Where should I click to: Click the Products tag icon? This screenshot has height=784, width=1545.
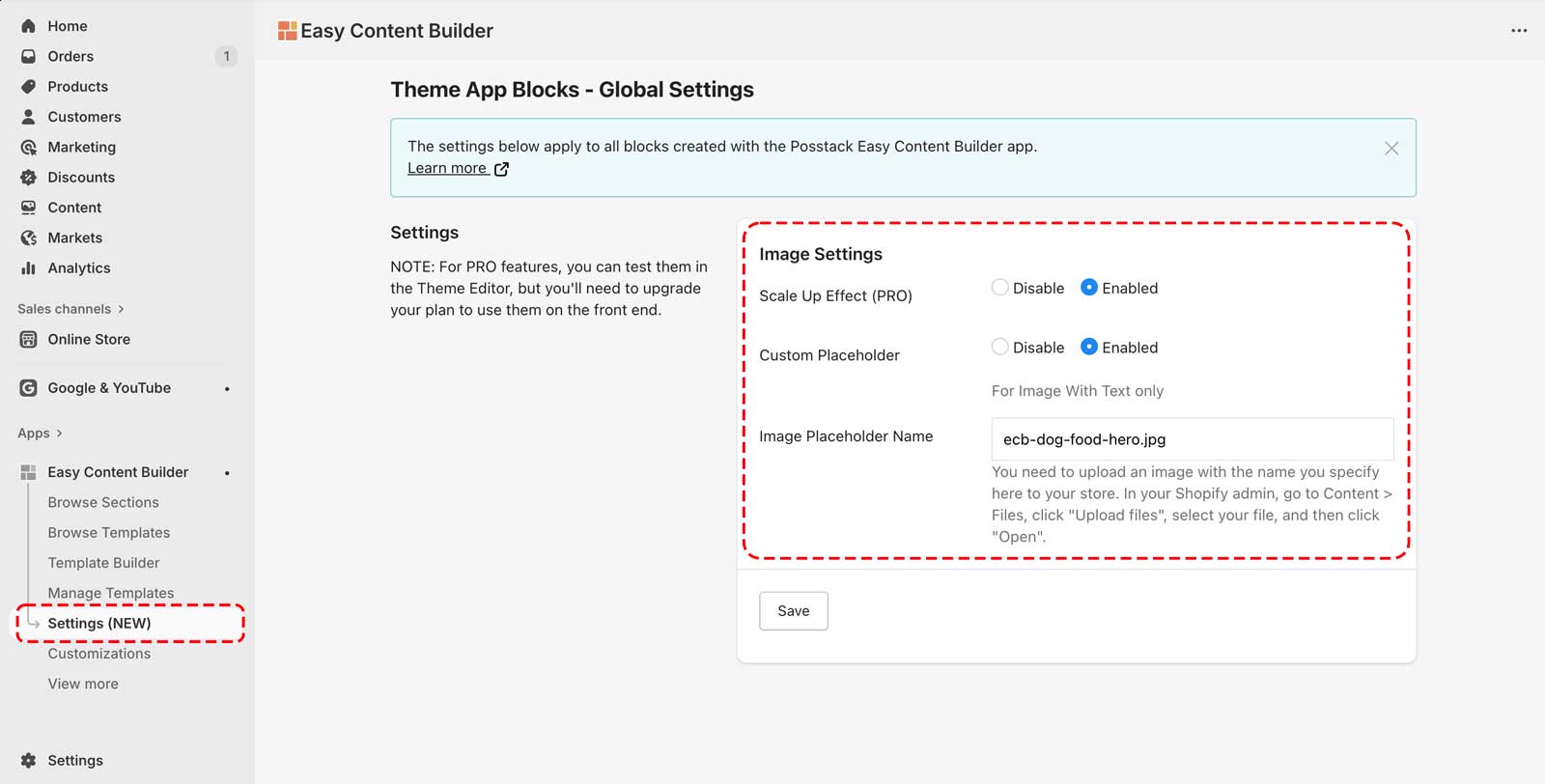coord(29,87)
